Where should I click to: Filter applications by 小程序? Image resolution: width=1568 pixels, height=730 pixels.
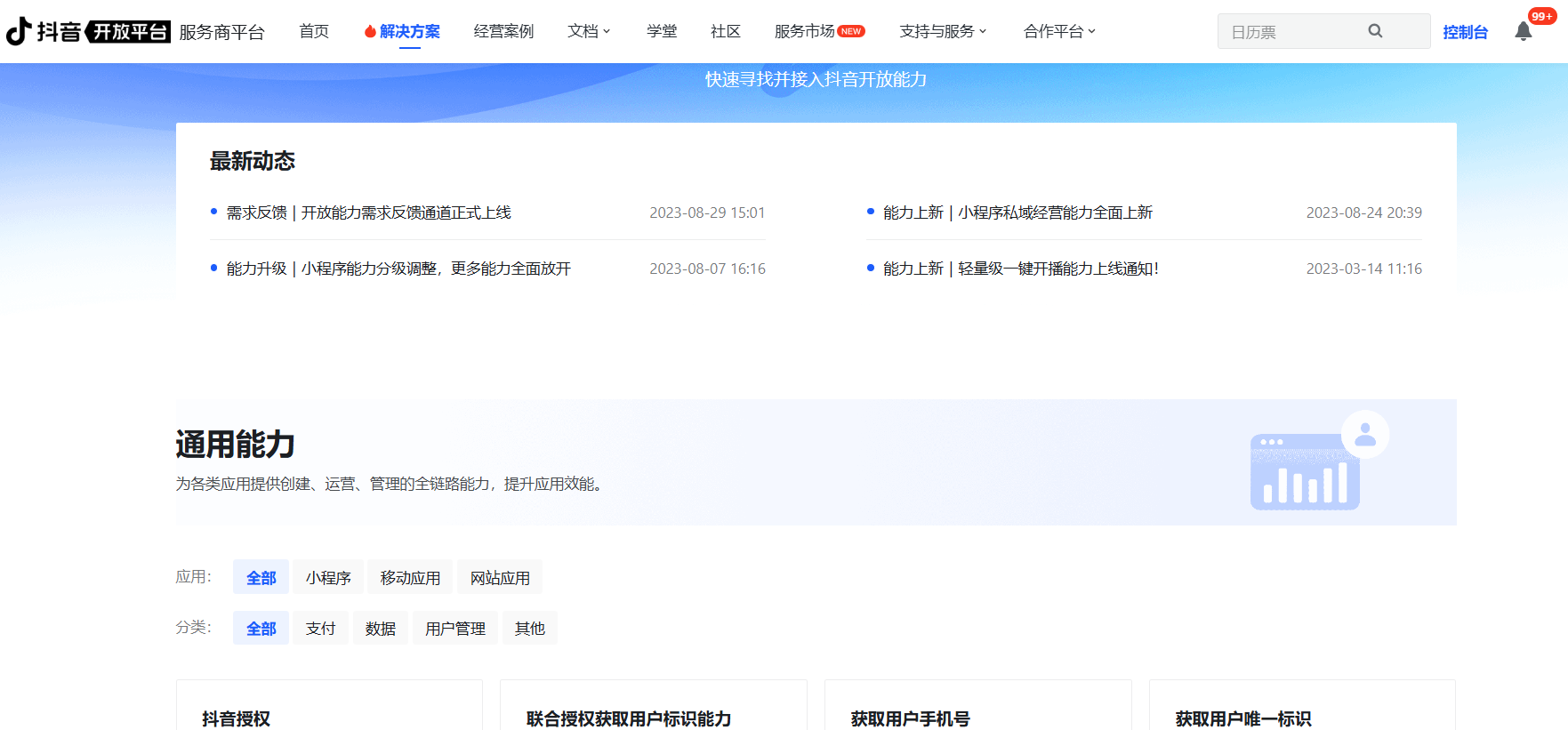tap(328, 578)
